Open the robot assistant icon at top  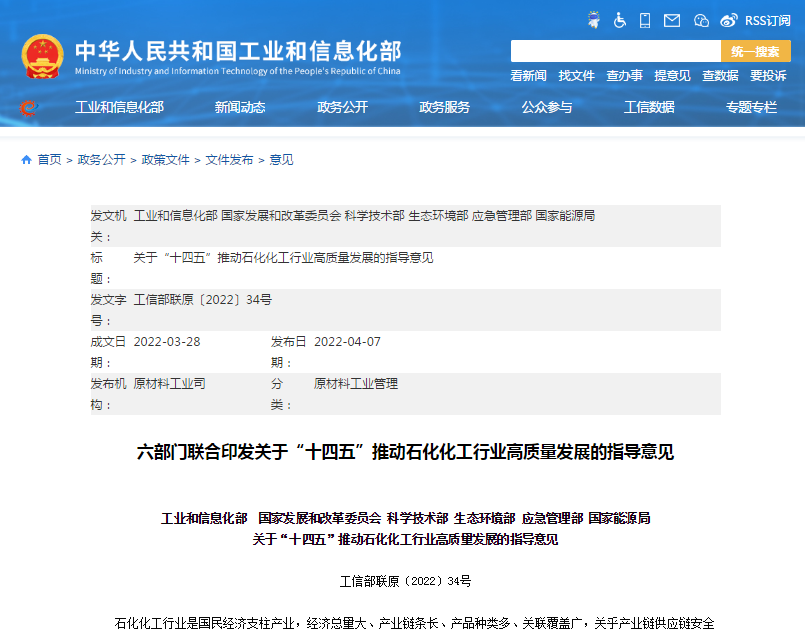click(594, 18)
